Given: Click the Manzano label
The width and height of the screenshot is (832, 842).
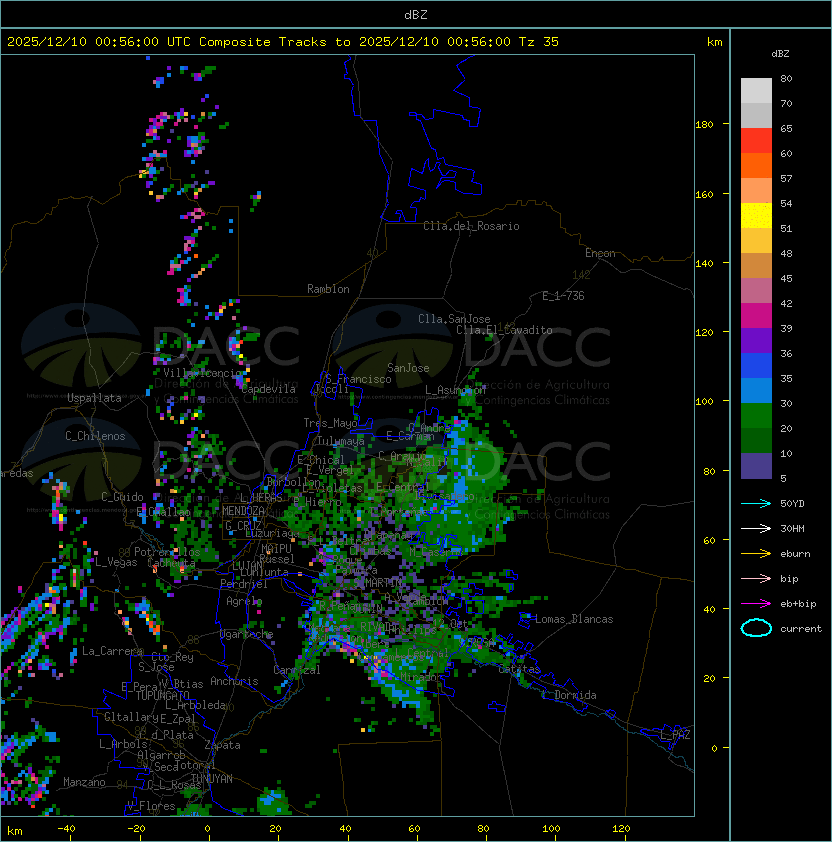Looking at the screenshot, I should point(84,782).
